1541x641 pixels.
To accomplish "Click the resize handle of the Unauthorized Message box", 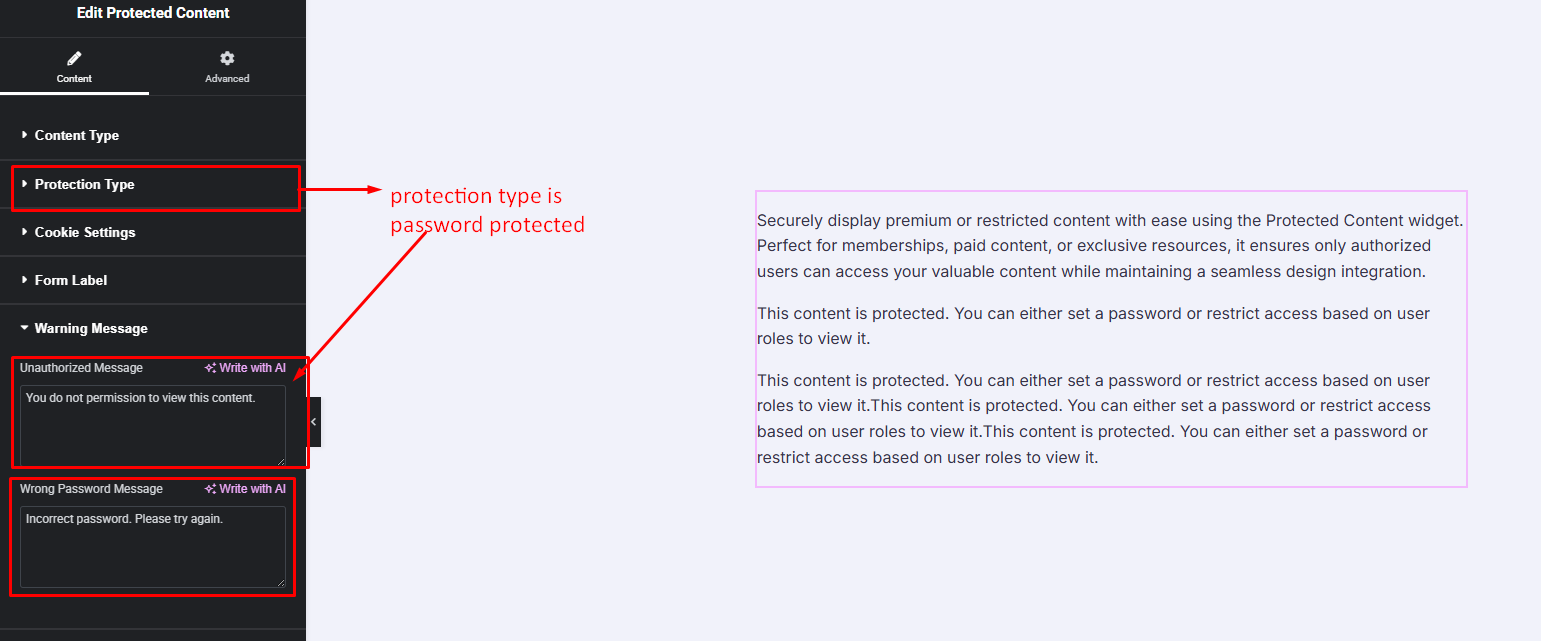I will pos(281,461).
